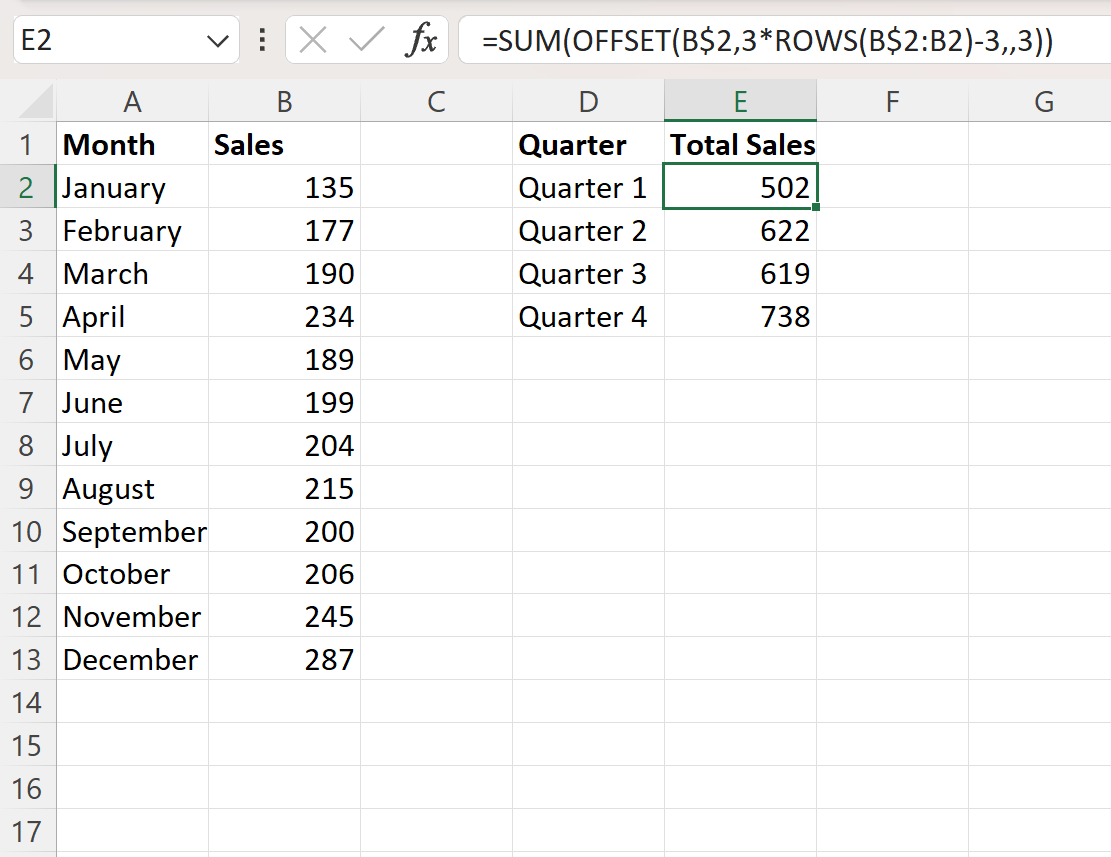Click the sales value 189
Screen dimensions: 1111x857
pyautogui.click(x=284, y=360)
